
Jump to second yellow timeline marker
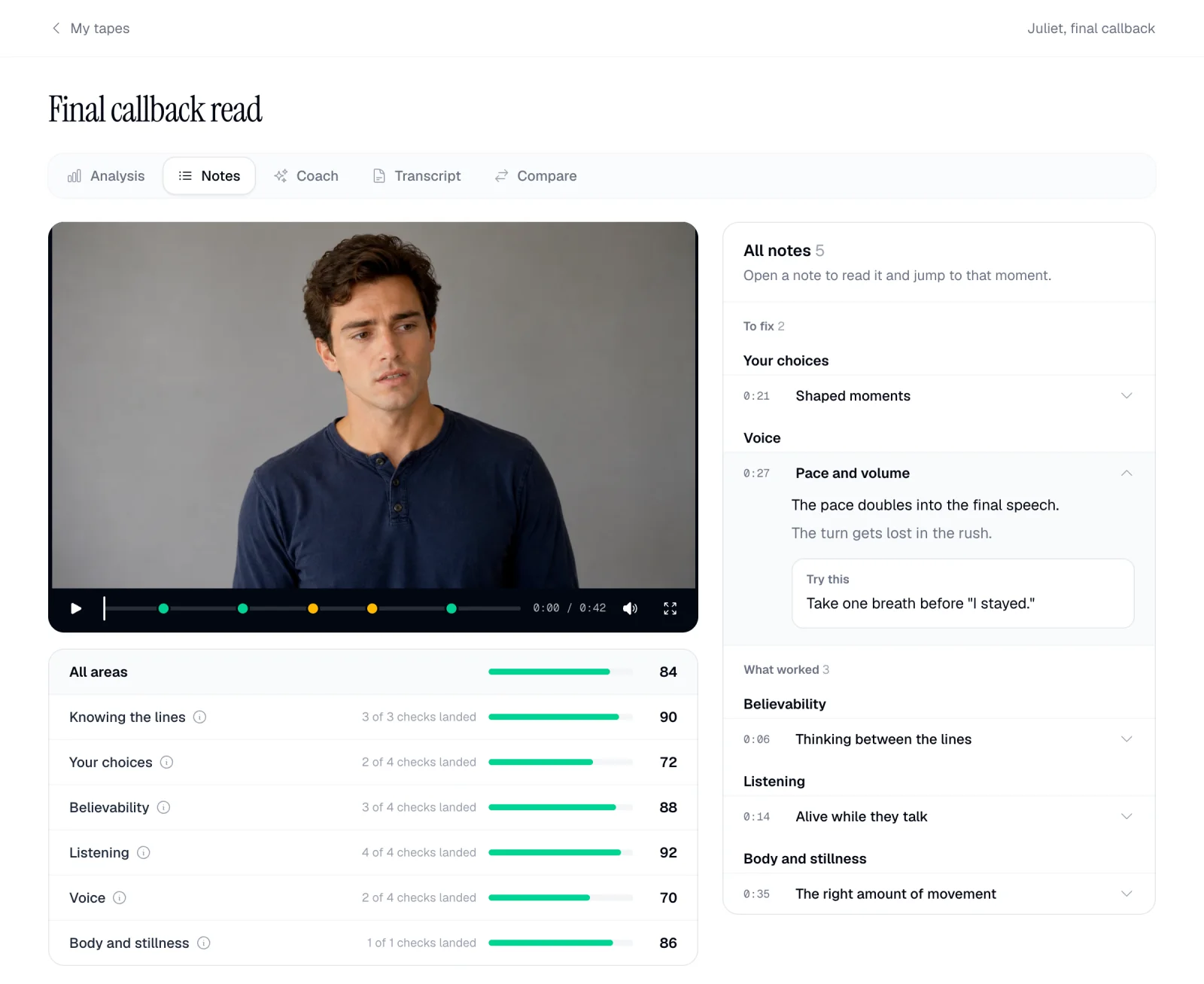pos(372,608)
